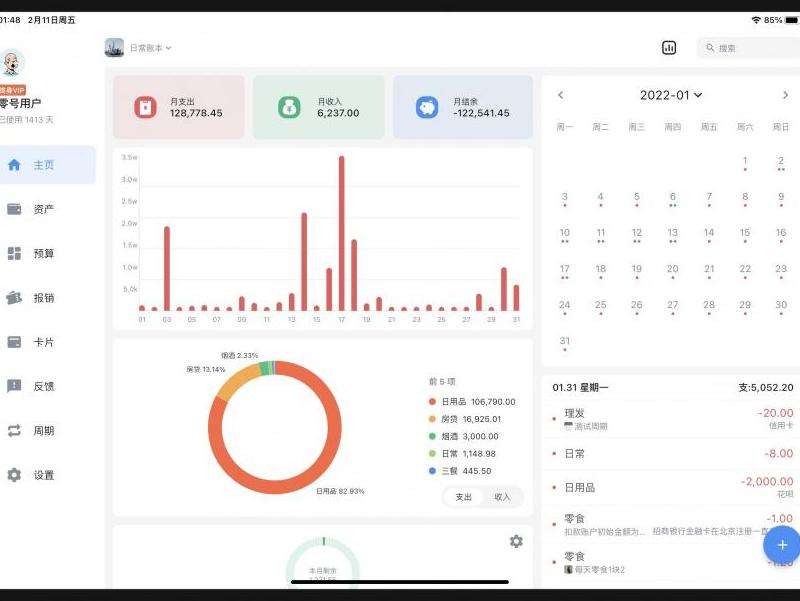Tap the account book cover thumbnail

pos(114,47)
